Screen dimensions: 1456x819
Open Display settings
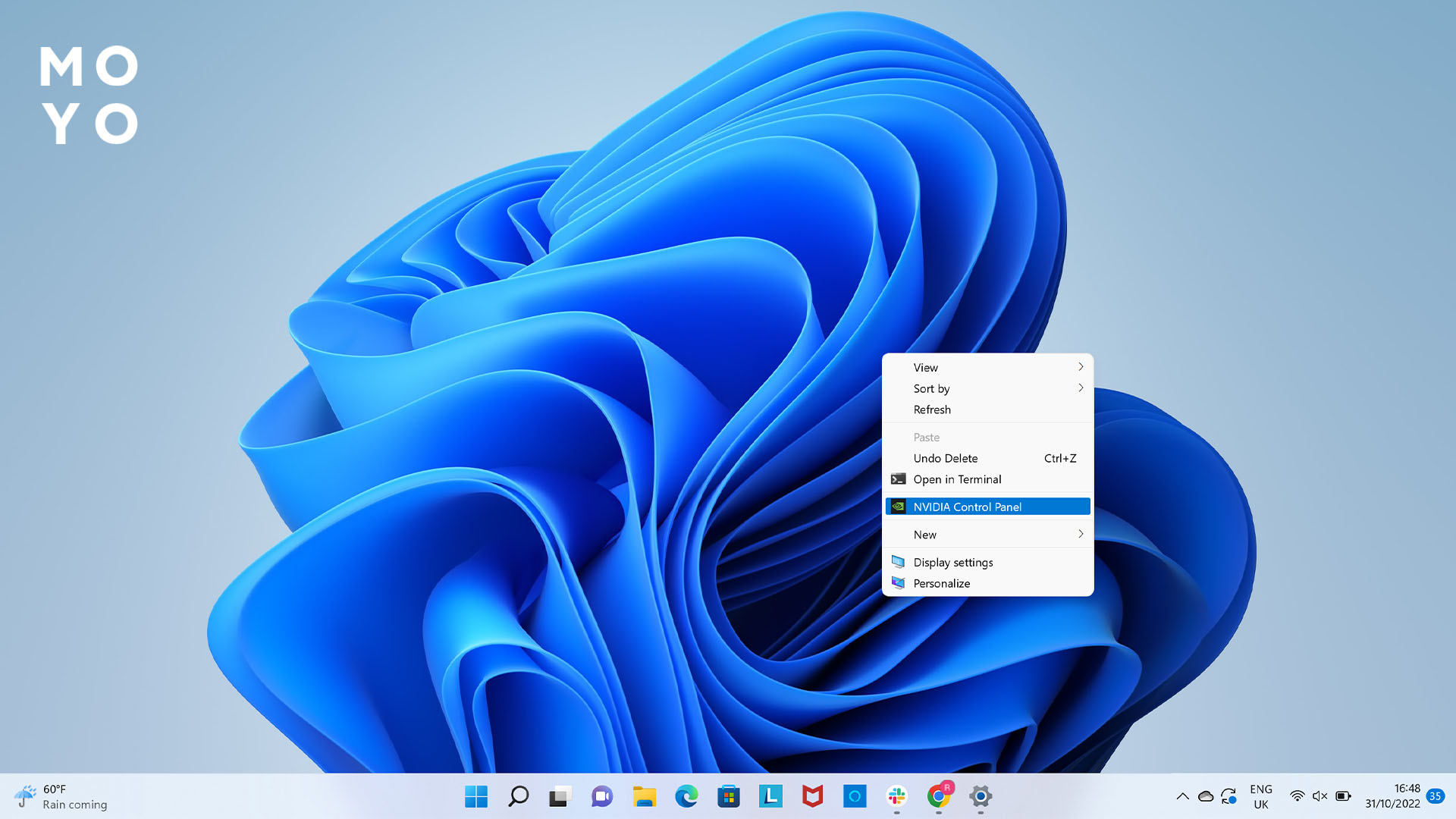coord(953,562)
